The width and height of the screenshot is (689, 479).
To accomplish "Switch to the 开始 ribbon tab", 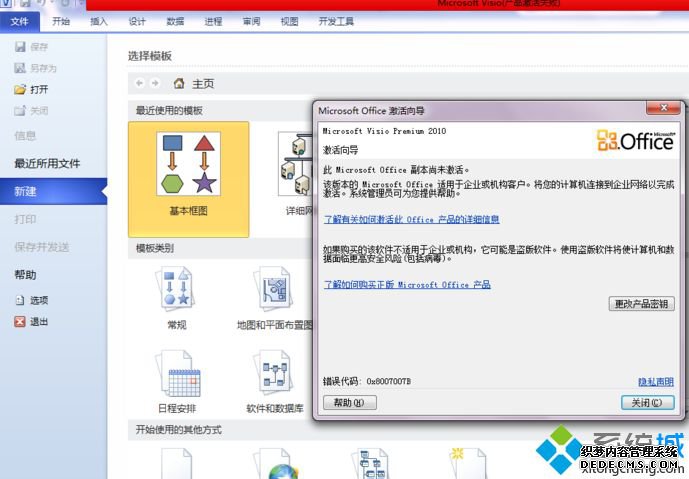I will tap(61, 21).
